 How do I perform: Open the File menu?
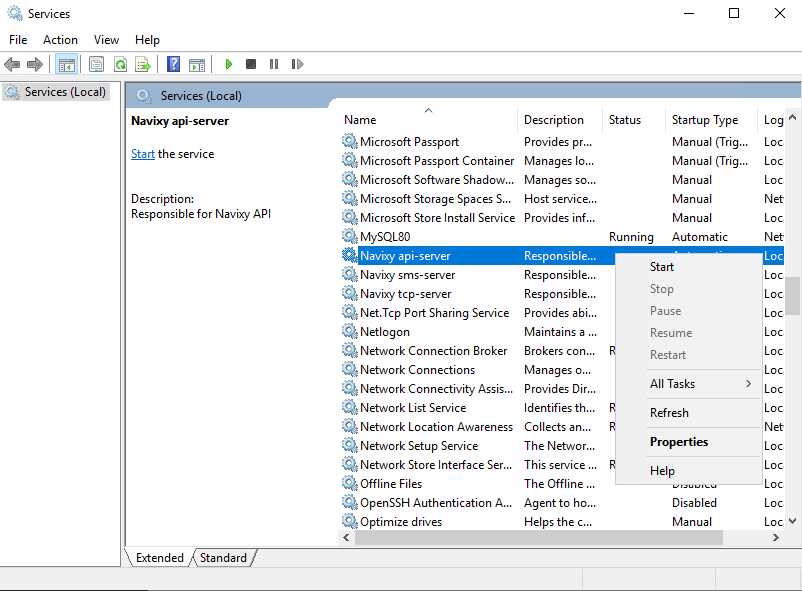(x=18, y=40)
